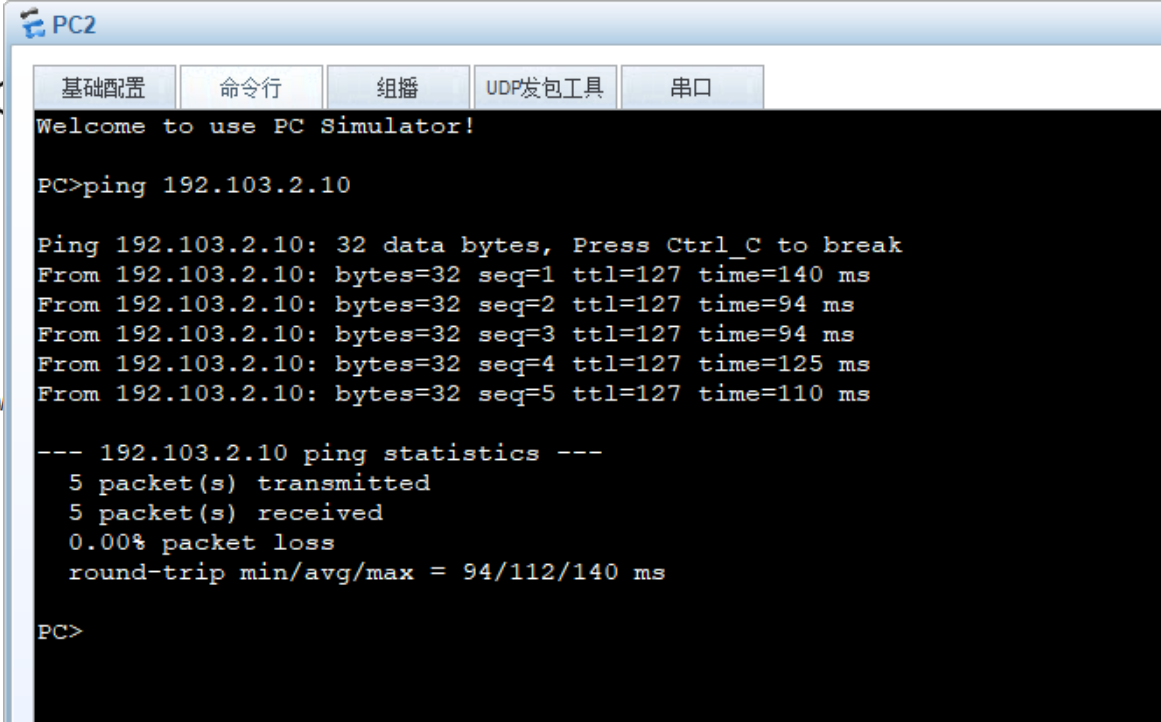Click the seq=5 ping reply line
Viewport: 1161px width, 722px height.
point(453,393)
